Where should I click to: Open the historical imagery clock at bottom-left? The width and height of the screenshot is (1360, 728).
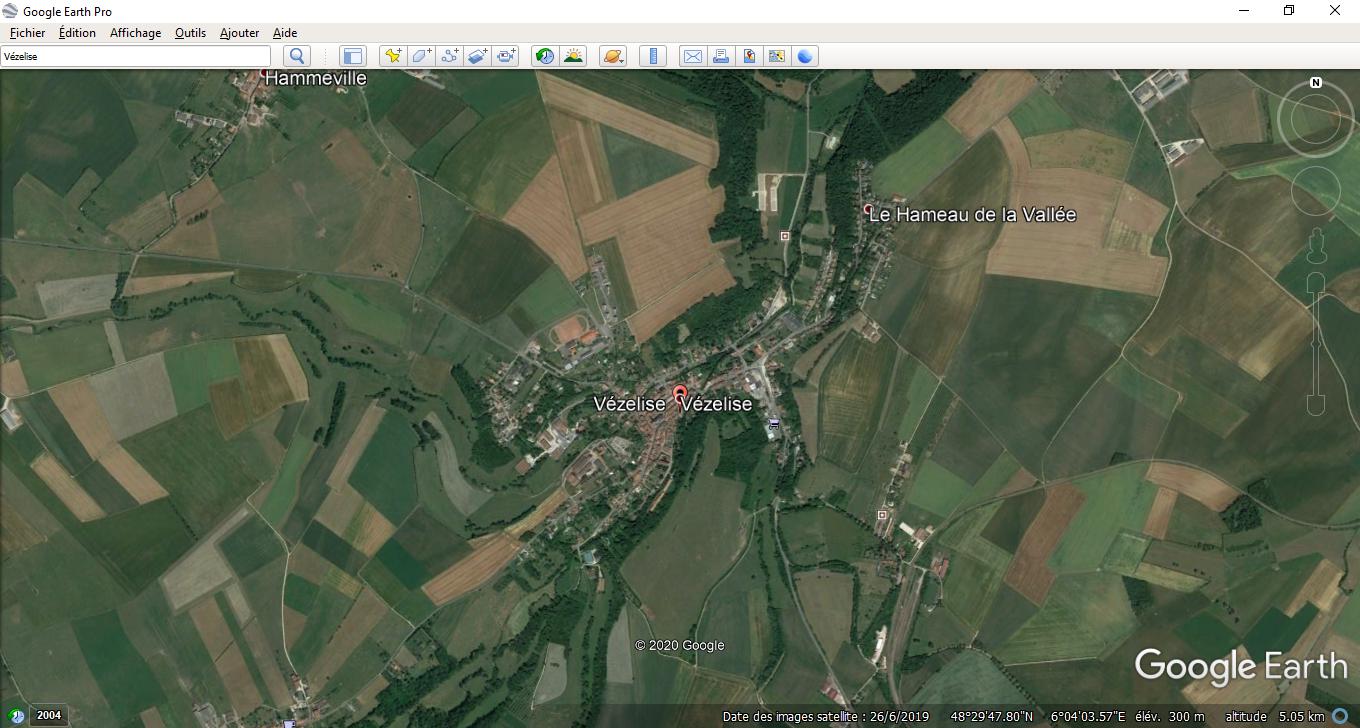(16, 716)
